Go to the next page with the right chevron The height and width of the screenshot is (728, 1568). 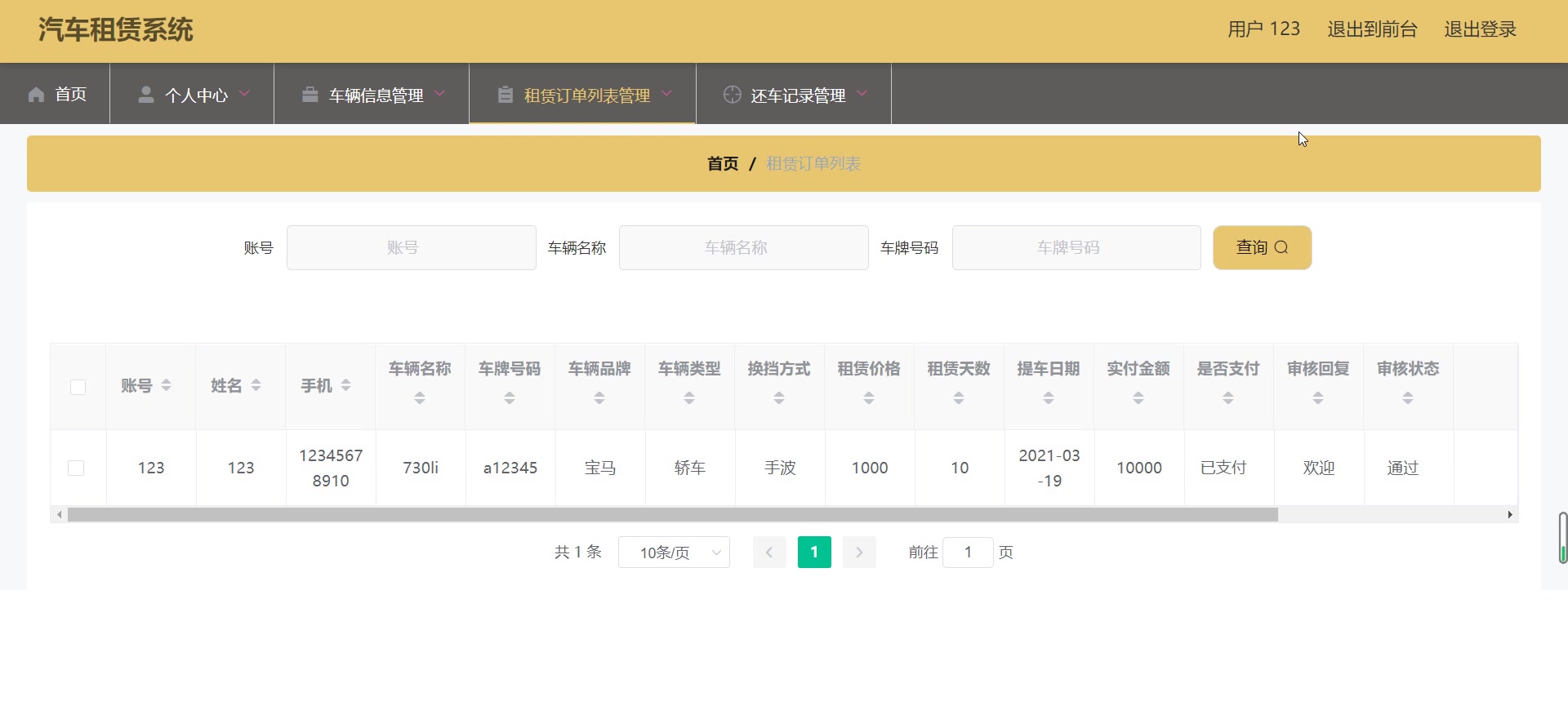tap(859, 553)
